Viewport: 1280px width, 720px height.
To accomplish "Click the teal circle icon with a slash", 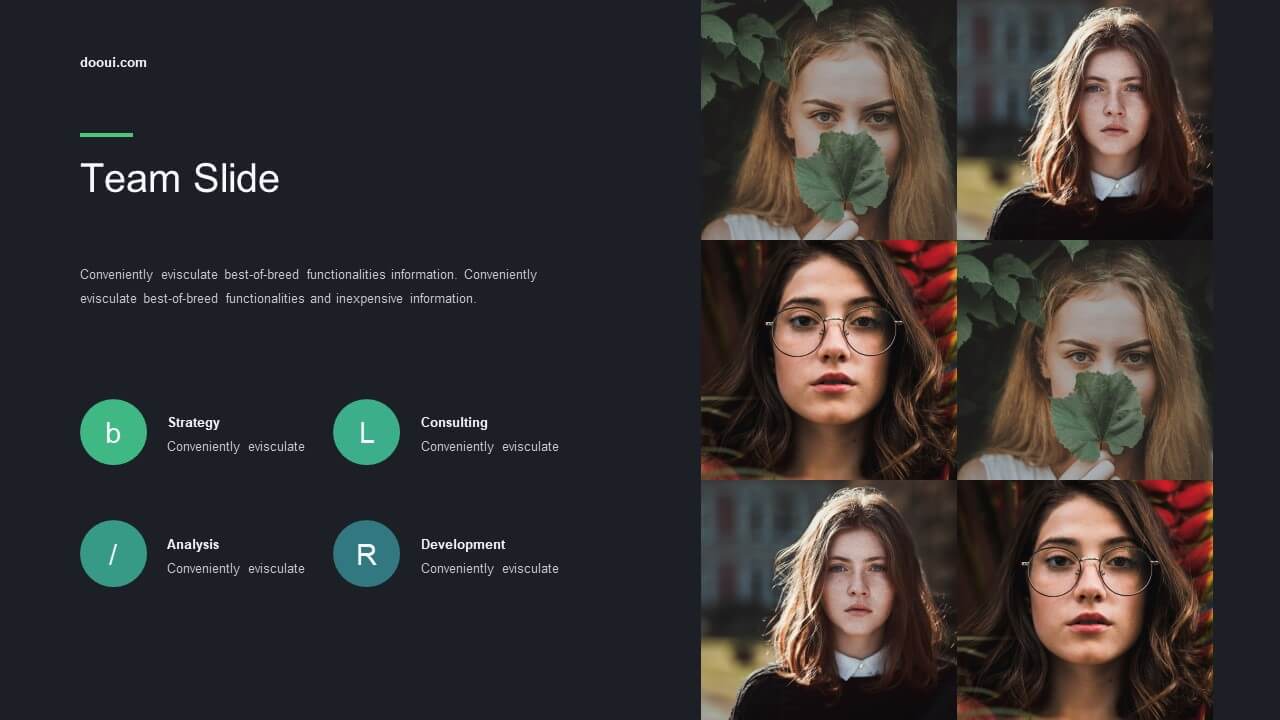I will (113, 553).
